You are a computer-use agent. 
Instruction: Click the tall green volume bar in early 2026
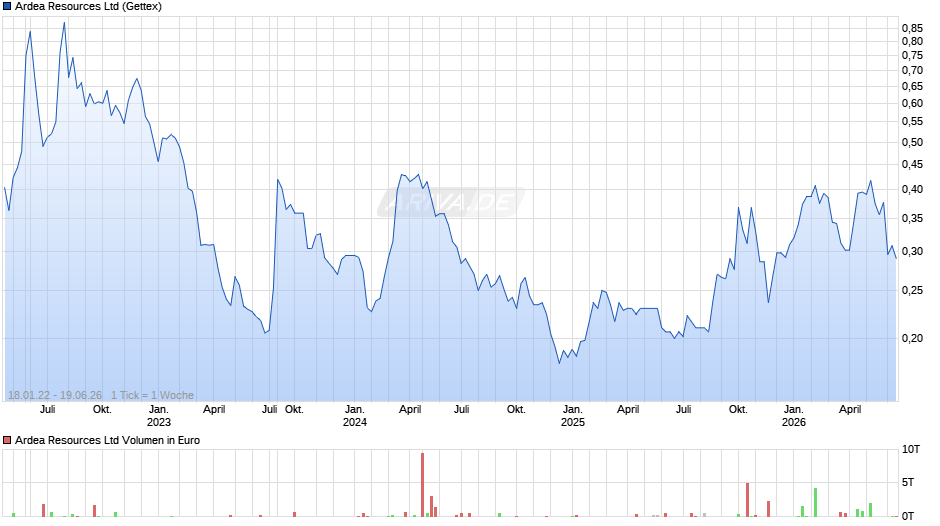point(815,503)
